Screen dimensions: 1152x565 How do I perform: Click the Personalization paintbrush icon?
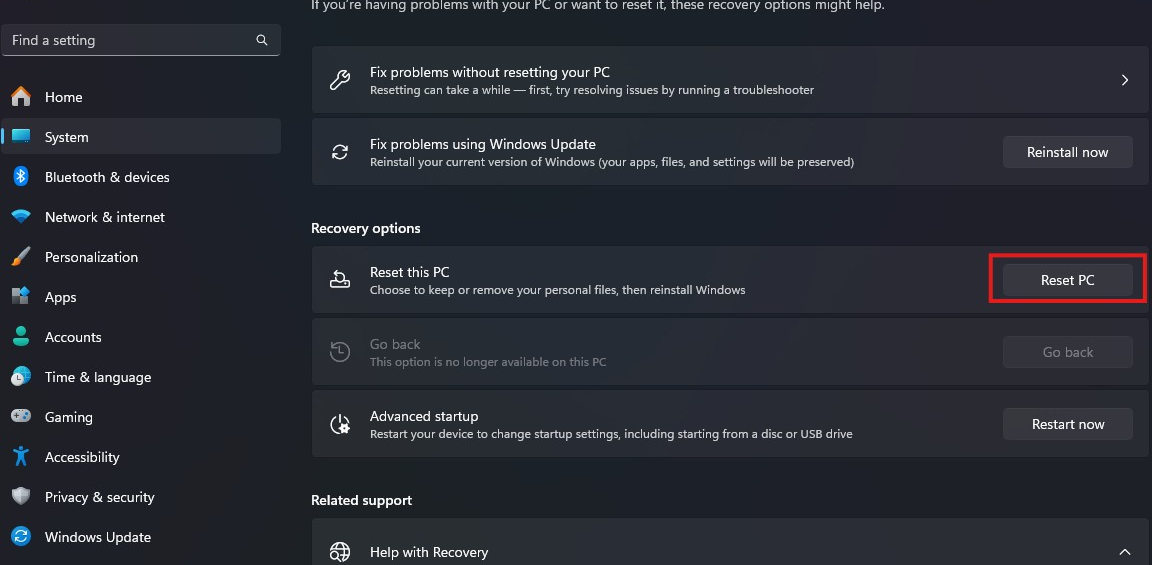coord(21,257)
